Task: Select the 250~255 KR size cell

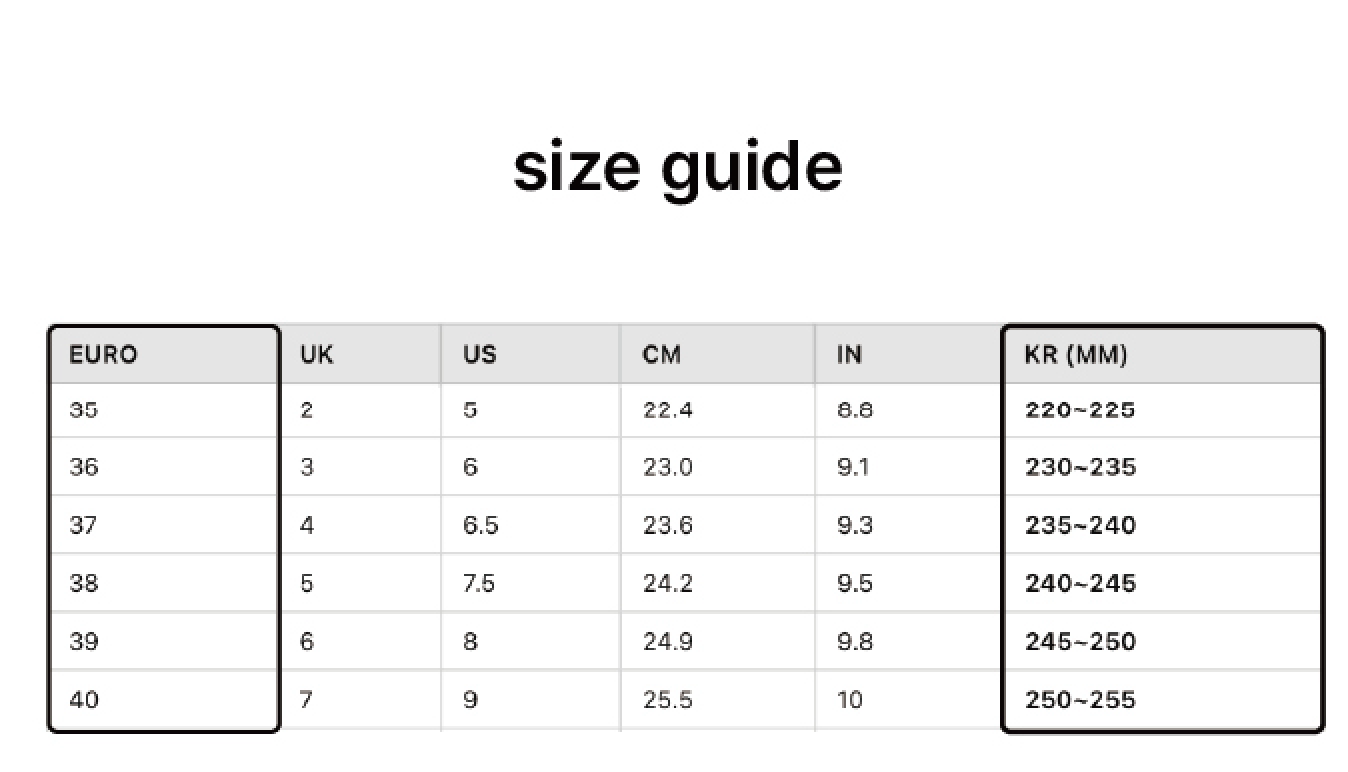Action: [x=1080, y=699]
